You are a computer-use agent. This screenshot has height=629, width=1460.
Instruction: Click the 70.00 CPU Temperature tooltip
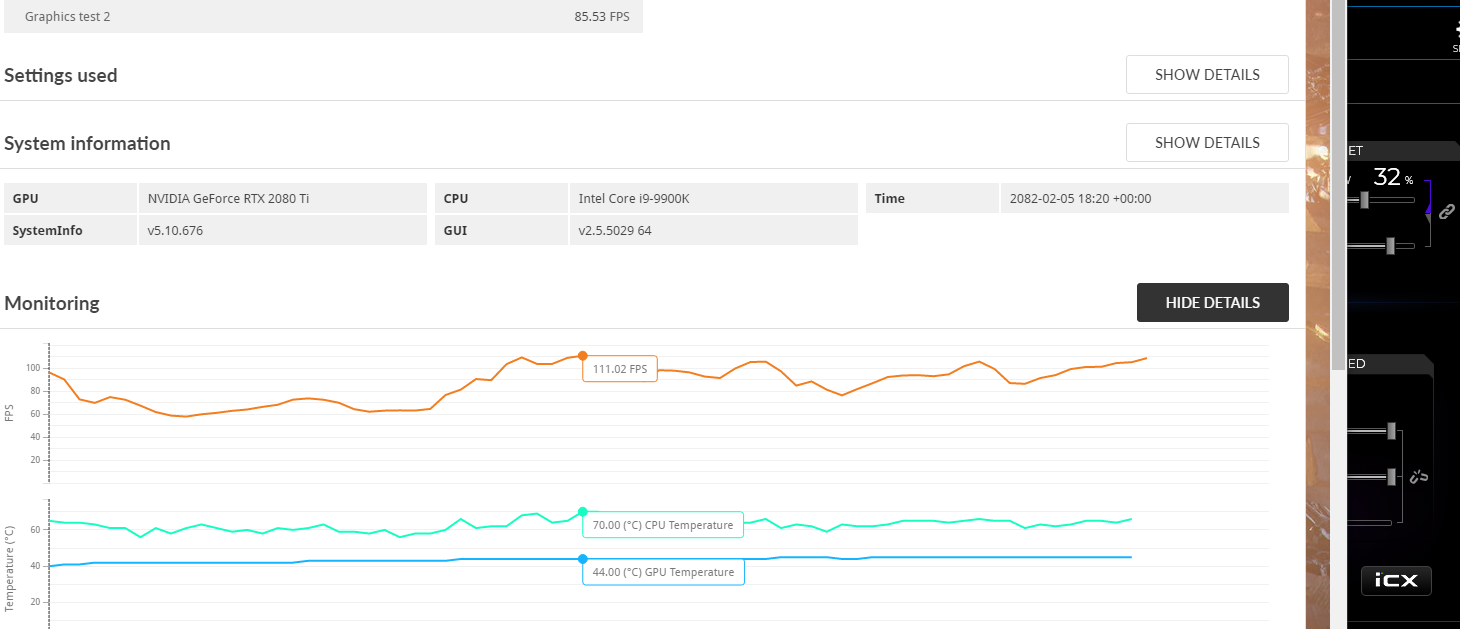pyautogui.click(x=663, y=525)
